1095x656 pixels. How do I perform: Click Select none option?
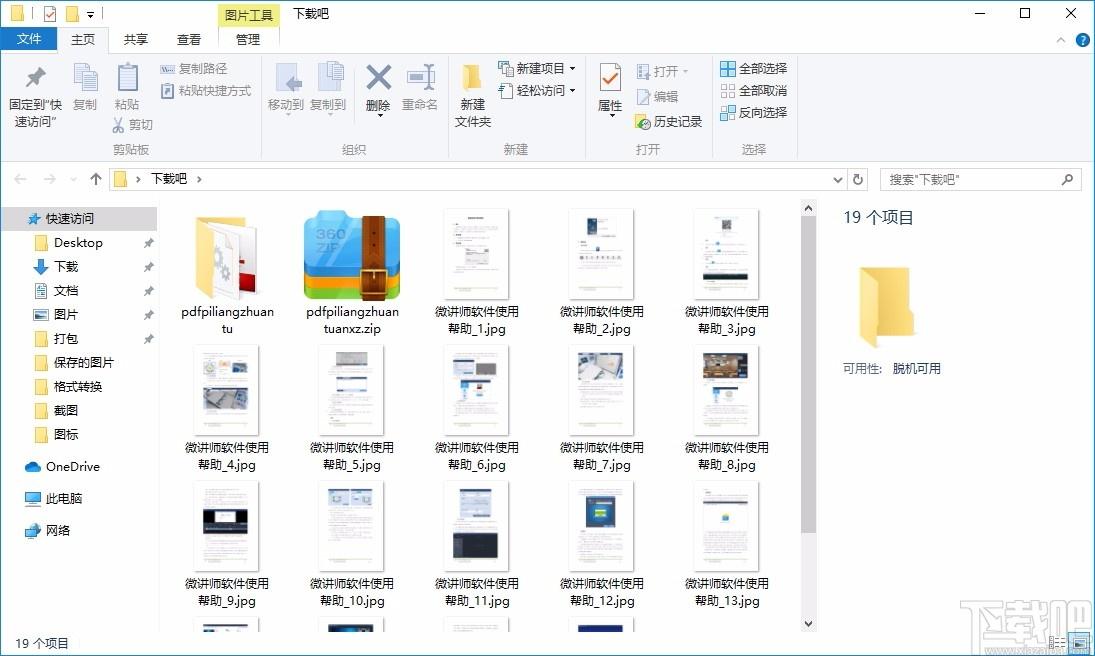(754, 91)
